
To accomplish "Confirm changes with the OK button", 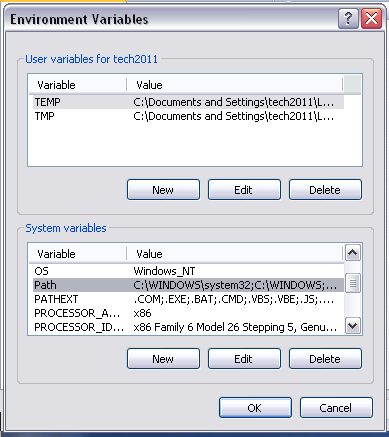I will [x=255, y=407].
